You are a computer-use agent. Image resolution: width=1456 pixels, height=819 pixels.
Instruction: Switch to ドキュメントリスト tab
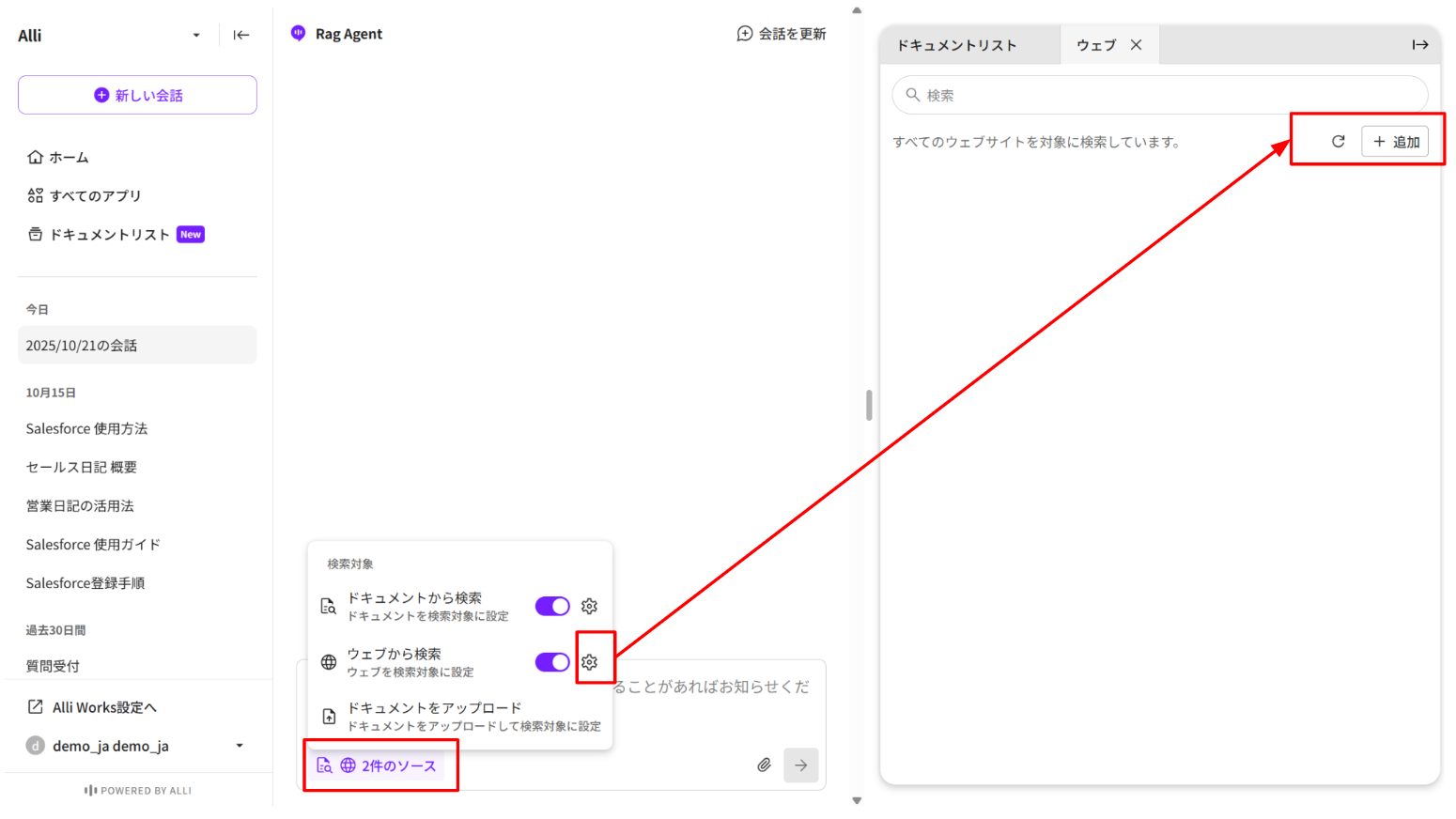point(956,45)
